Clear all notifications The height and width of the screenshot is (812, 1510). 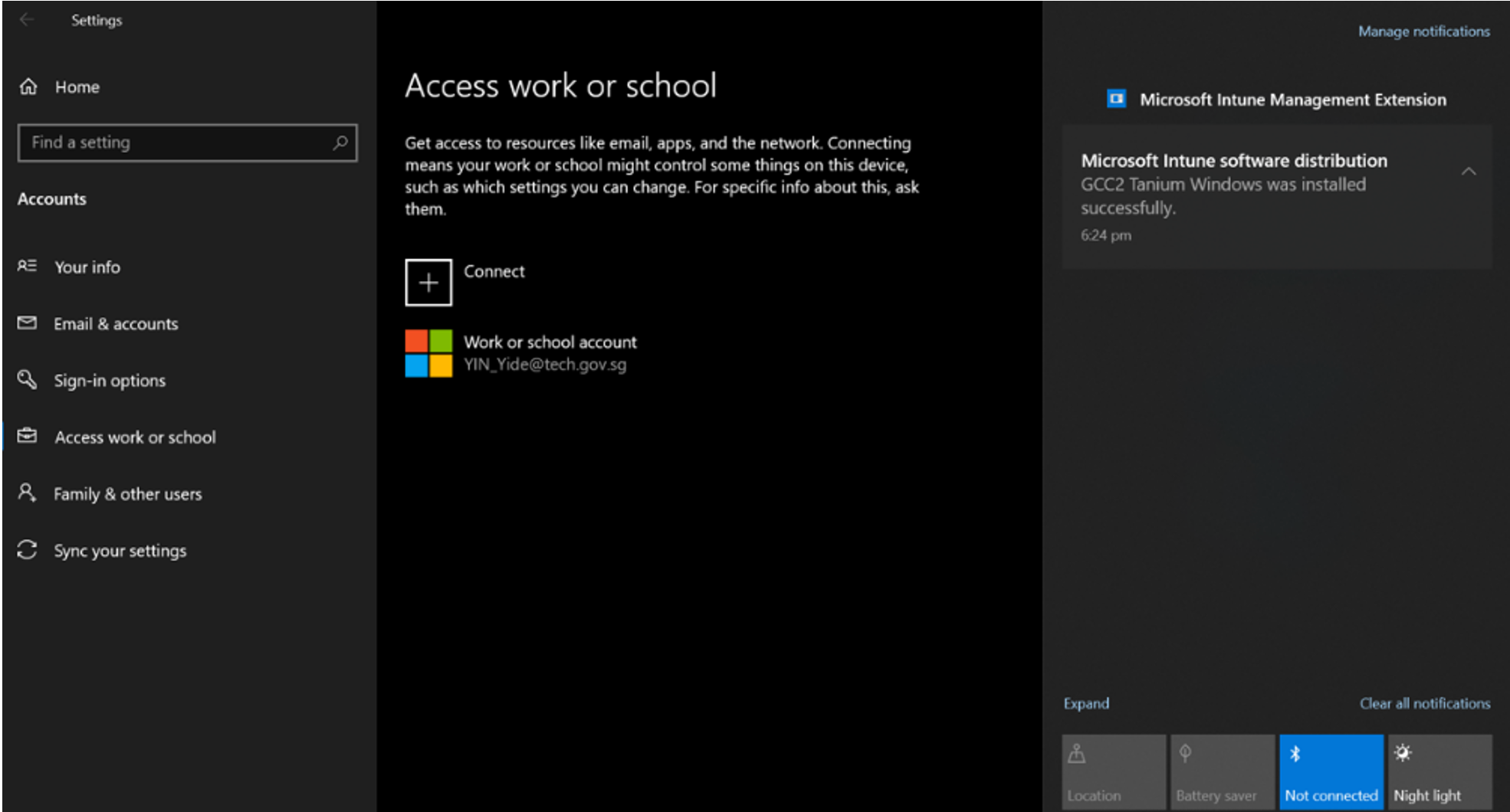1424,703
